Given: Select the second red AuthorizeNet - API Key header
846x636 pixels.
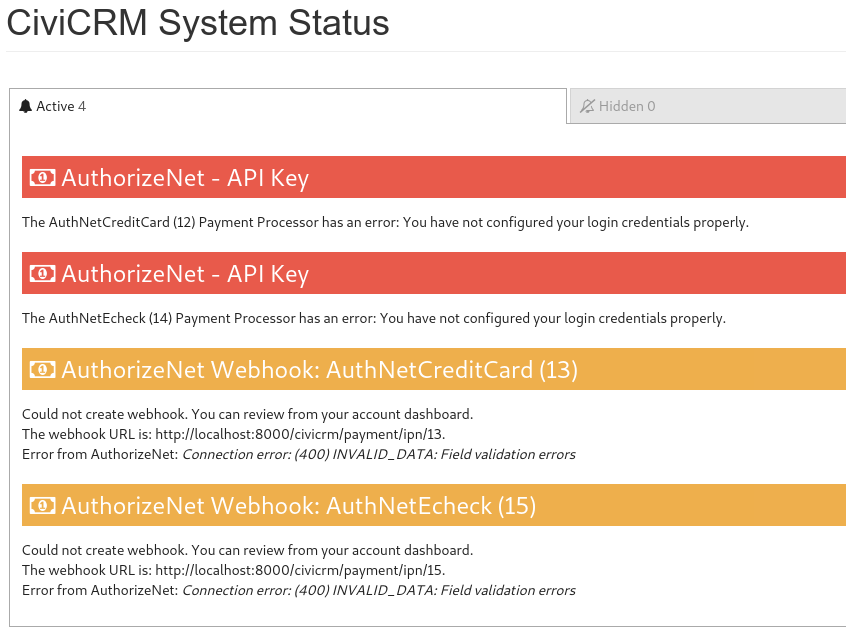Looking at the screenshot, I should click(434, 273).
